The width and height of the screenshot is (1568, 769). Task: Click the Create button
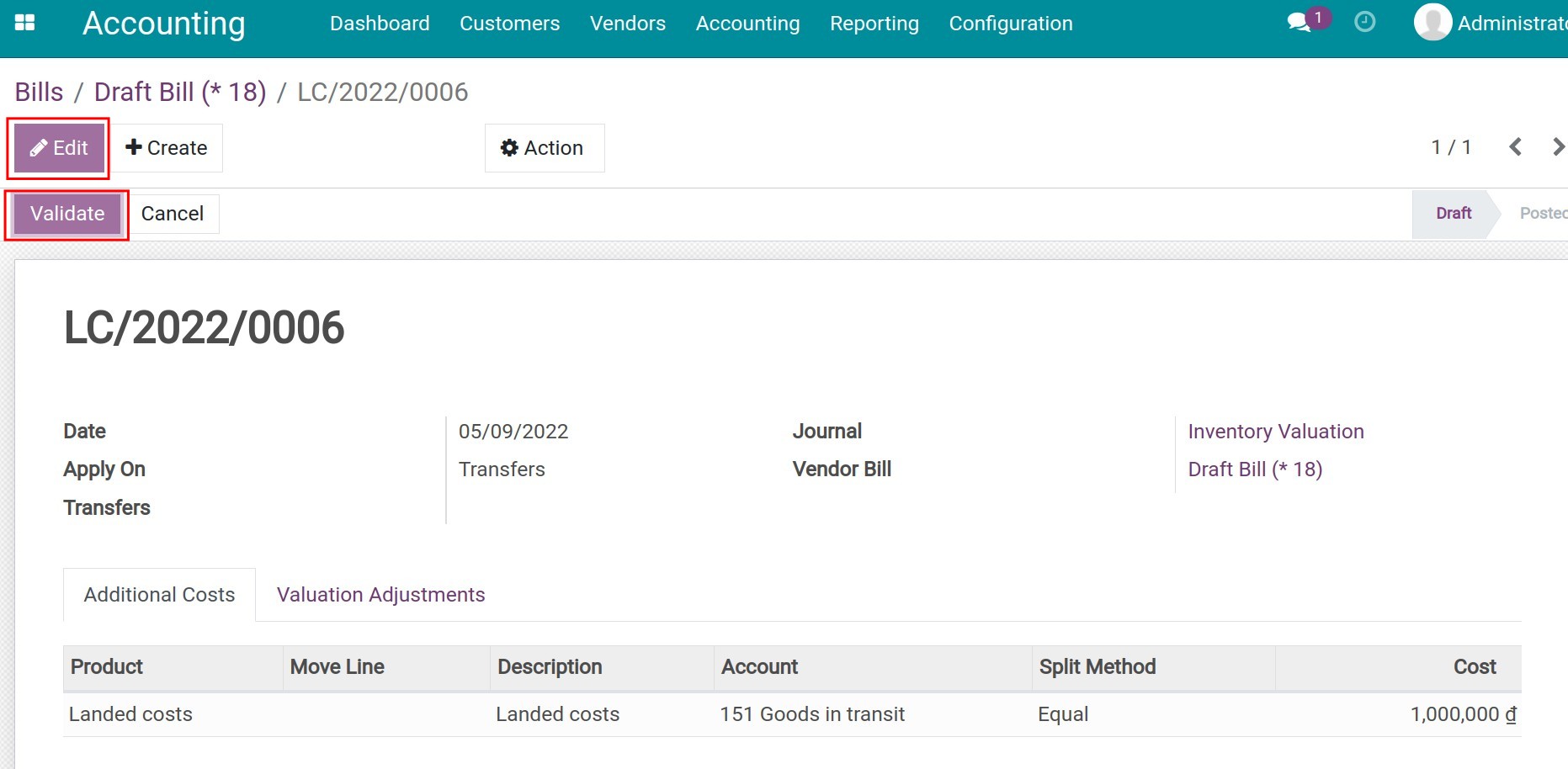[167, 148]
